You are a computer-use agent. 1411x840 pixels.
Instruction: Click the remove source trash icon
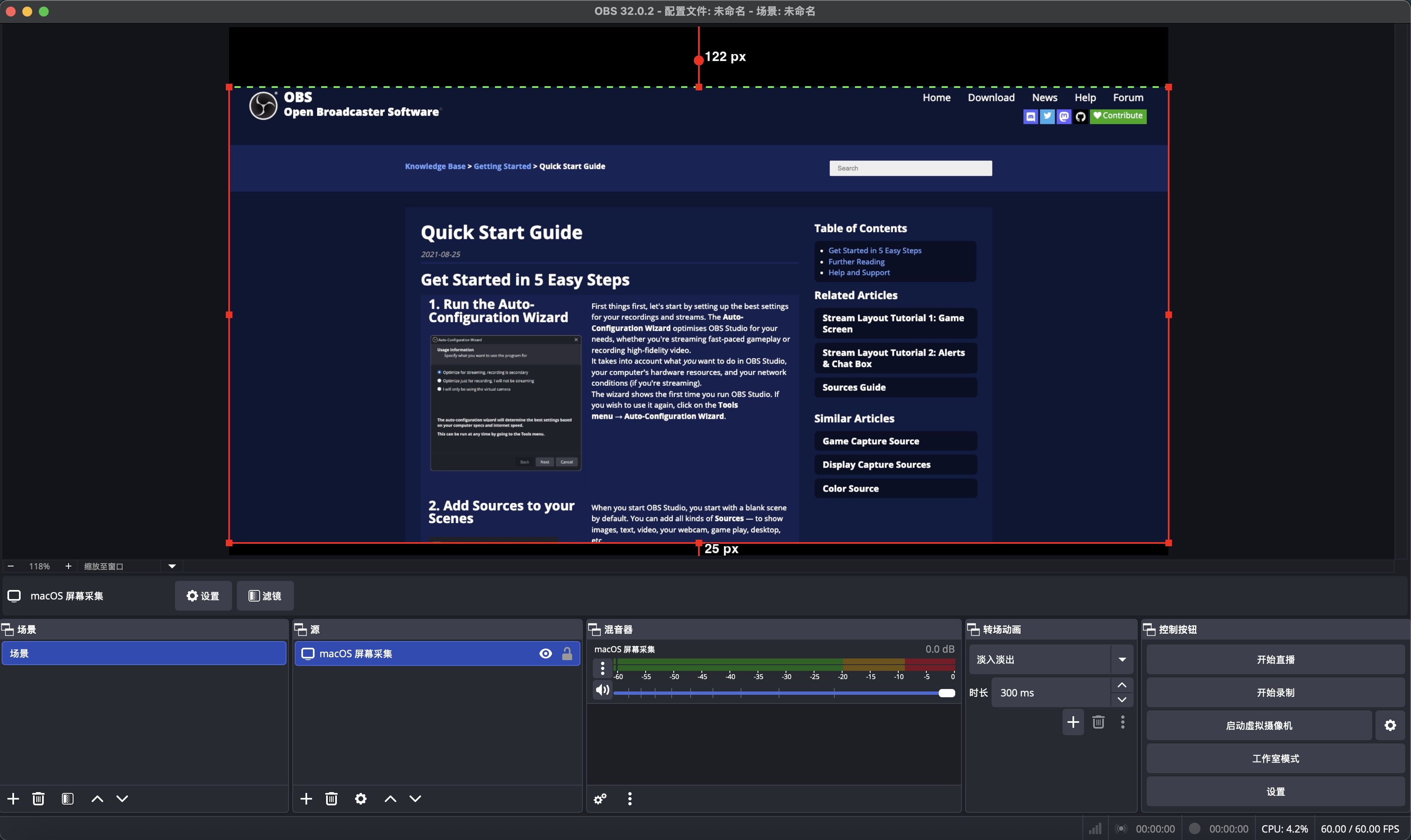point(331,798)
